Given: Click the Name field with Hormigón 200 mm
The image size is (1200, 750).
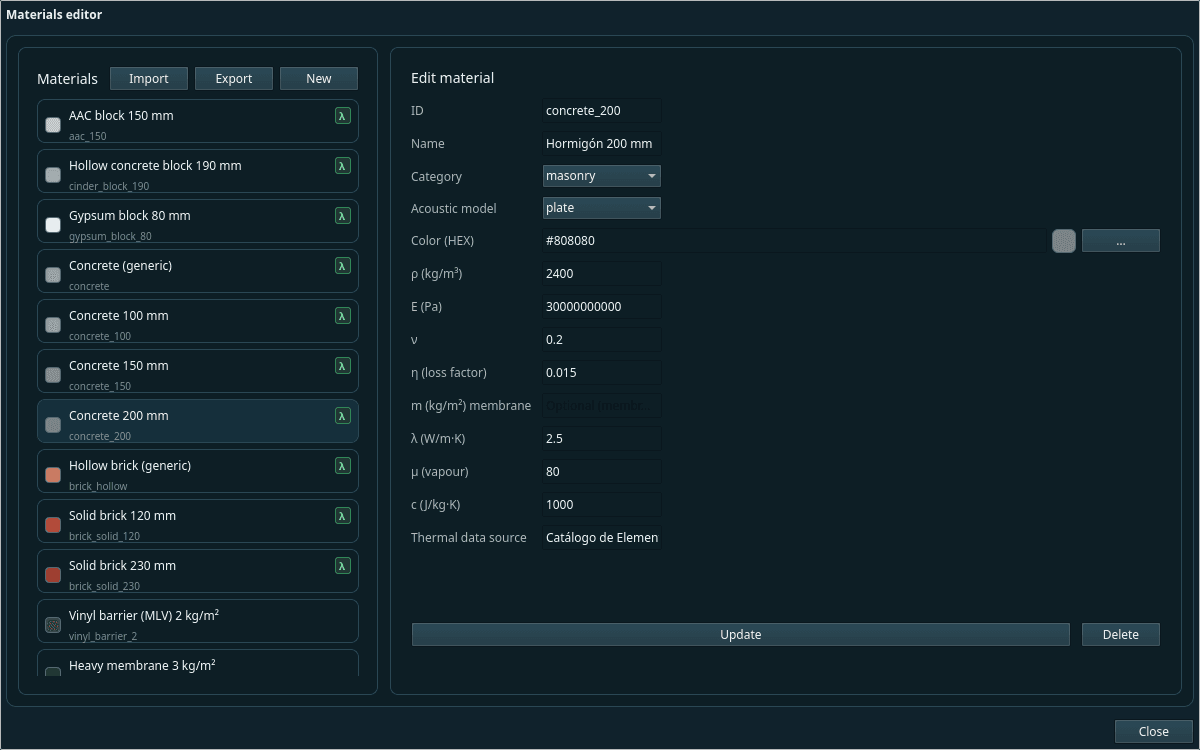Looking at the screenshot, I should click(x=602, y=143).
